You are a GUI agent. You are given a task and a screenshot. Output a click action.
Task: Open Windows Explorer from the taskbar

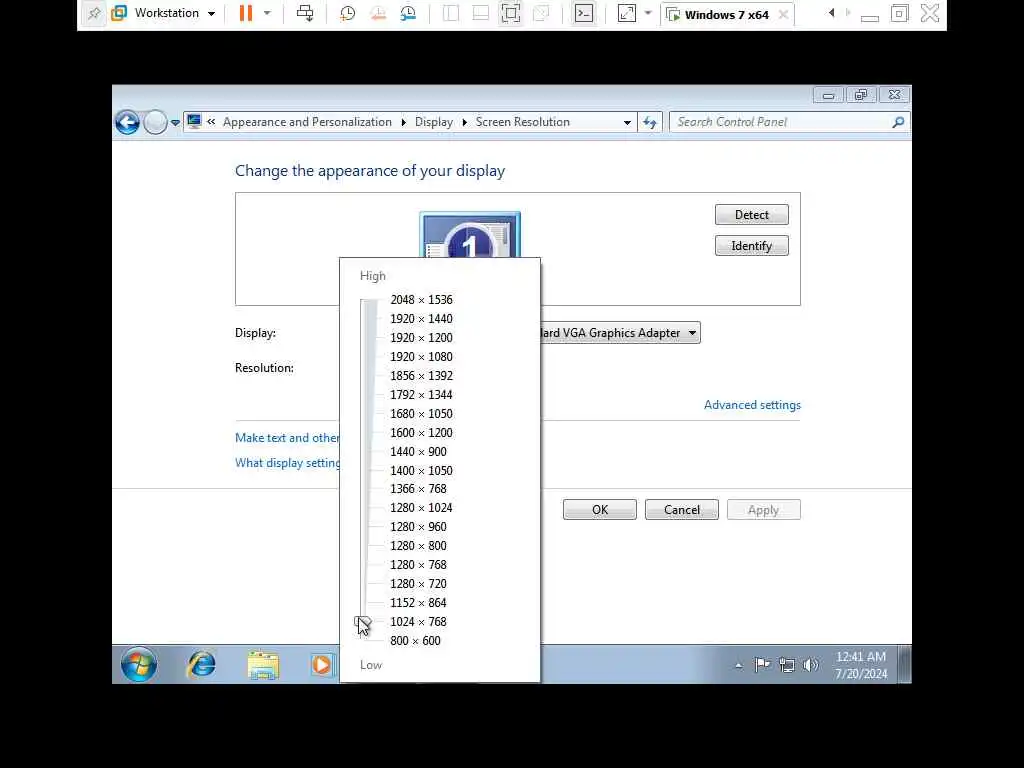263,665
